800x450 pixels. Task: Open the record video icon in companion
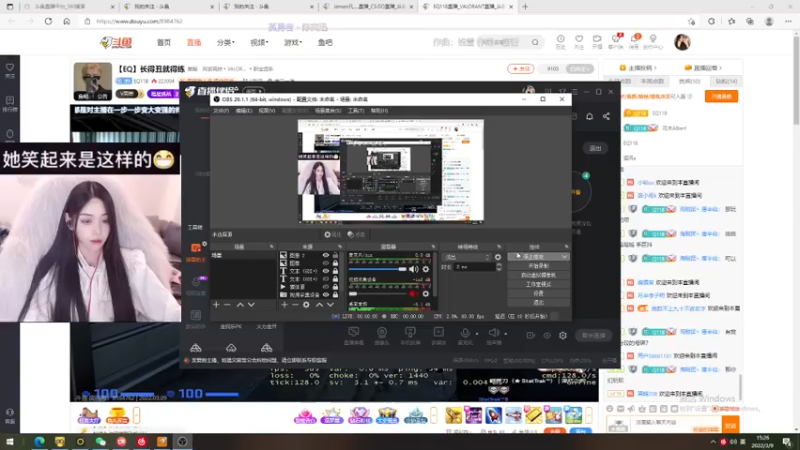click(x=531, y=335)
